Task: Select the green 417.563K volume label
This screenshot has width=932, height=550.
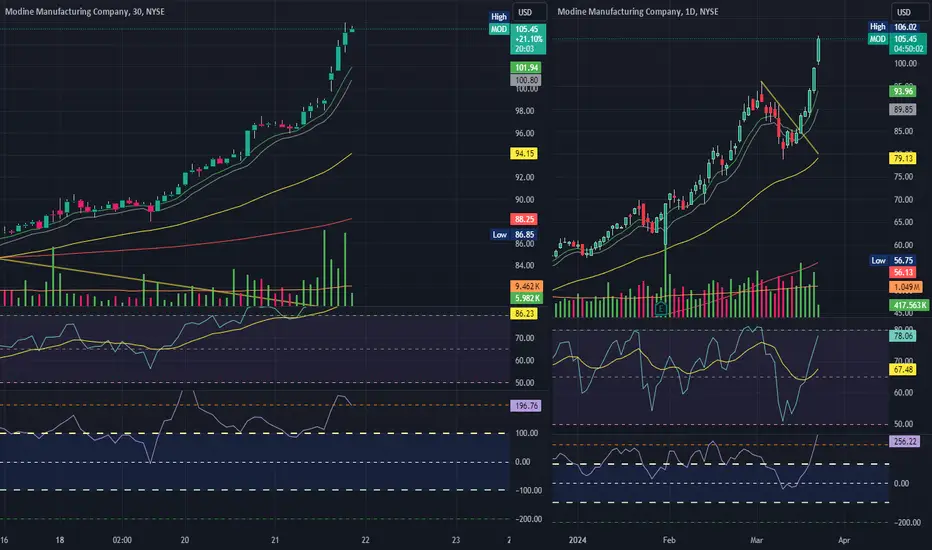Action: coord(909,305)
